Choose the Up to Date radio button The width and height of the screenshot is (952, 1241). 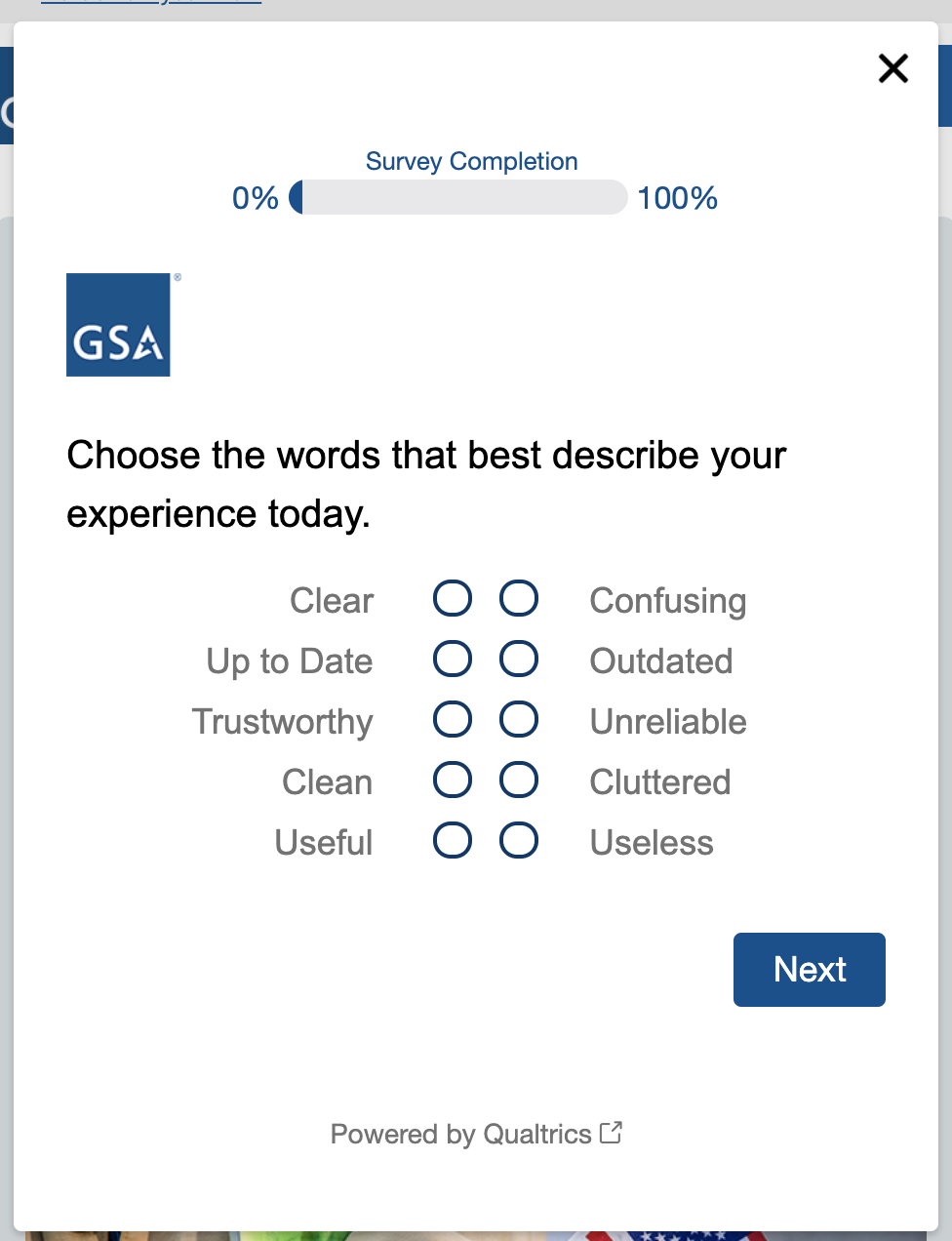pyautogui.click(x=453, y=659)
